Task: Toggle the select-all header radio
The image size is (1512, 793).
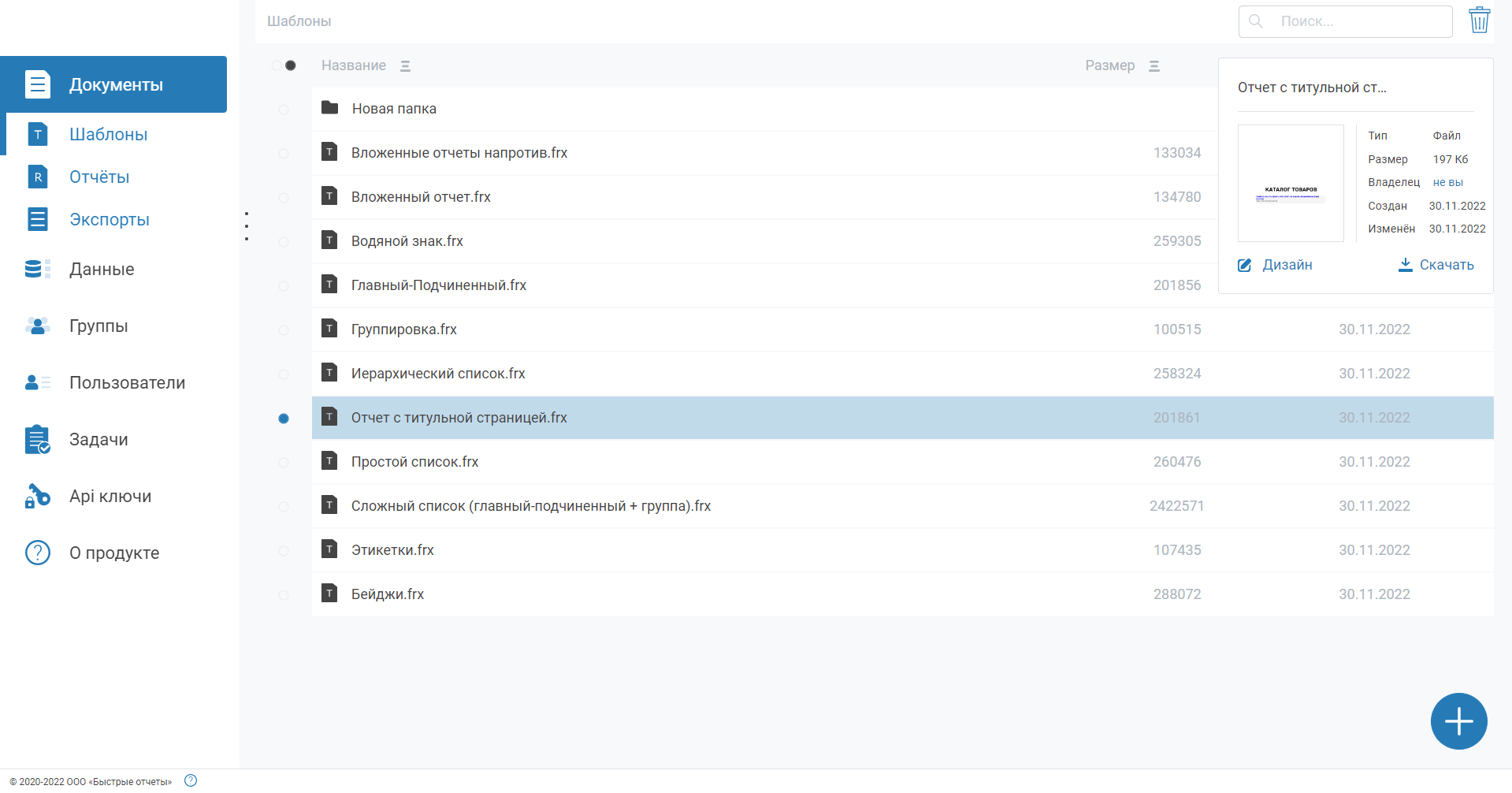Action: click(284, 65)
